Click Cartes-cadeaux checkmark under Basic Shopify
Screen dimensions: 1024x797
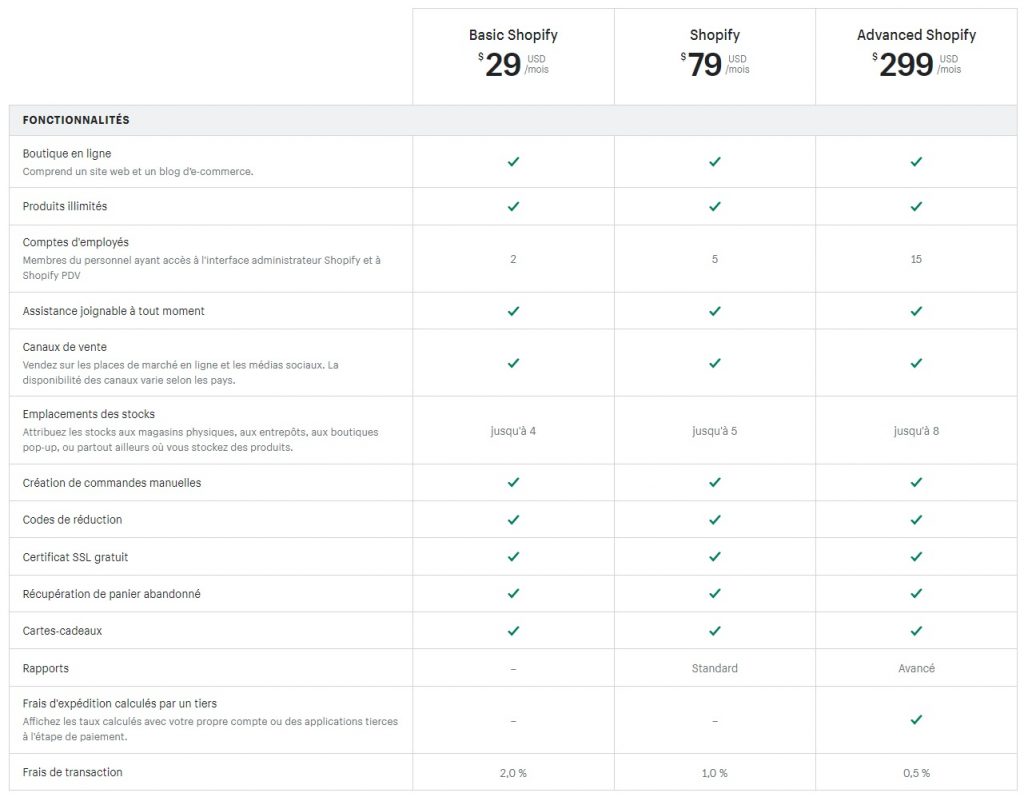pyautogui.click(x=513, y=631)
